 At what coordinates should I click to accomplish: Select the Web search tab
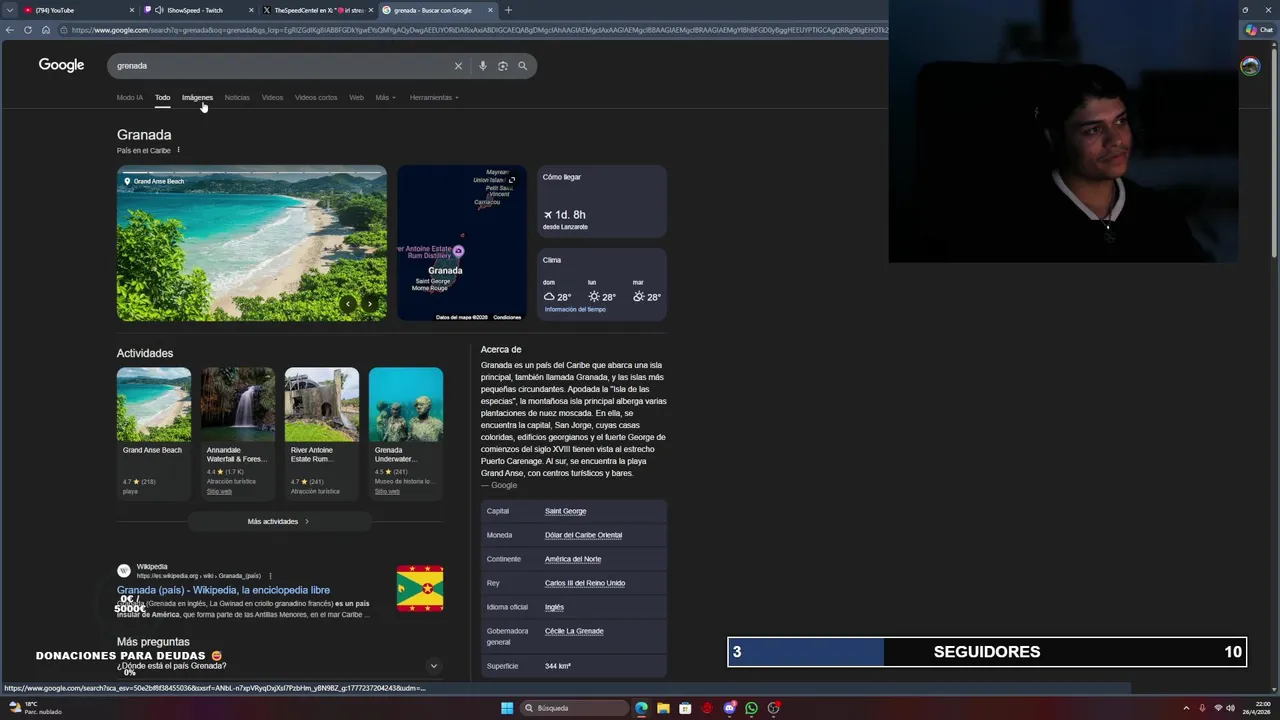(356, 98)
